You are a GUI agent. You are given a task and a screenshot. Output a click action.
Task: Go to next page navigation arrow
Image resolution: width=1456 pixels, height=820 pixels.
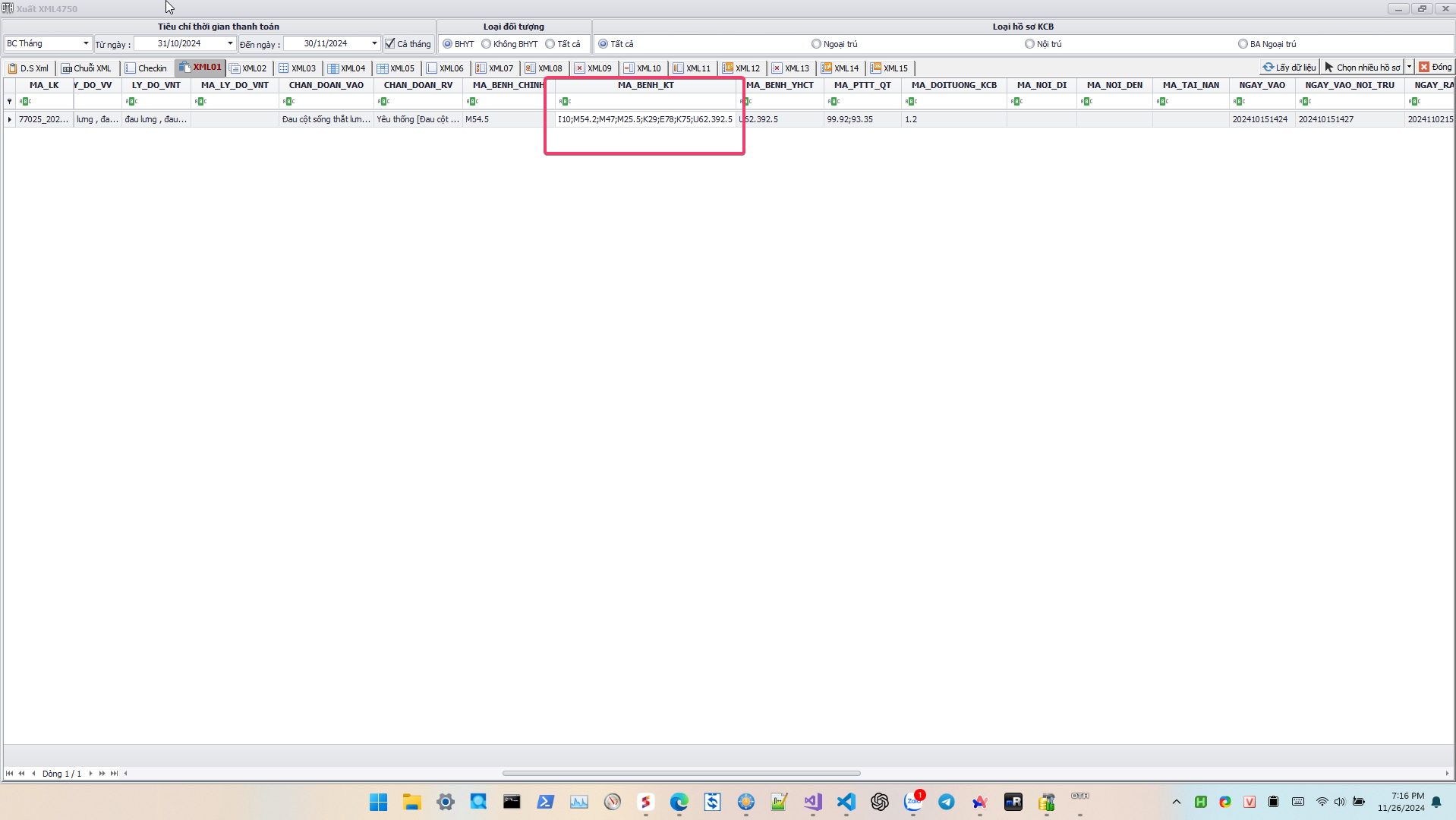102,774
